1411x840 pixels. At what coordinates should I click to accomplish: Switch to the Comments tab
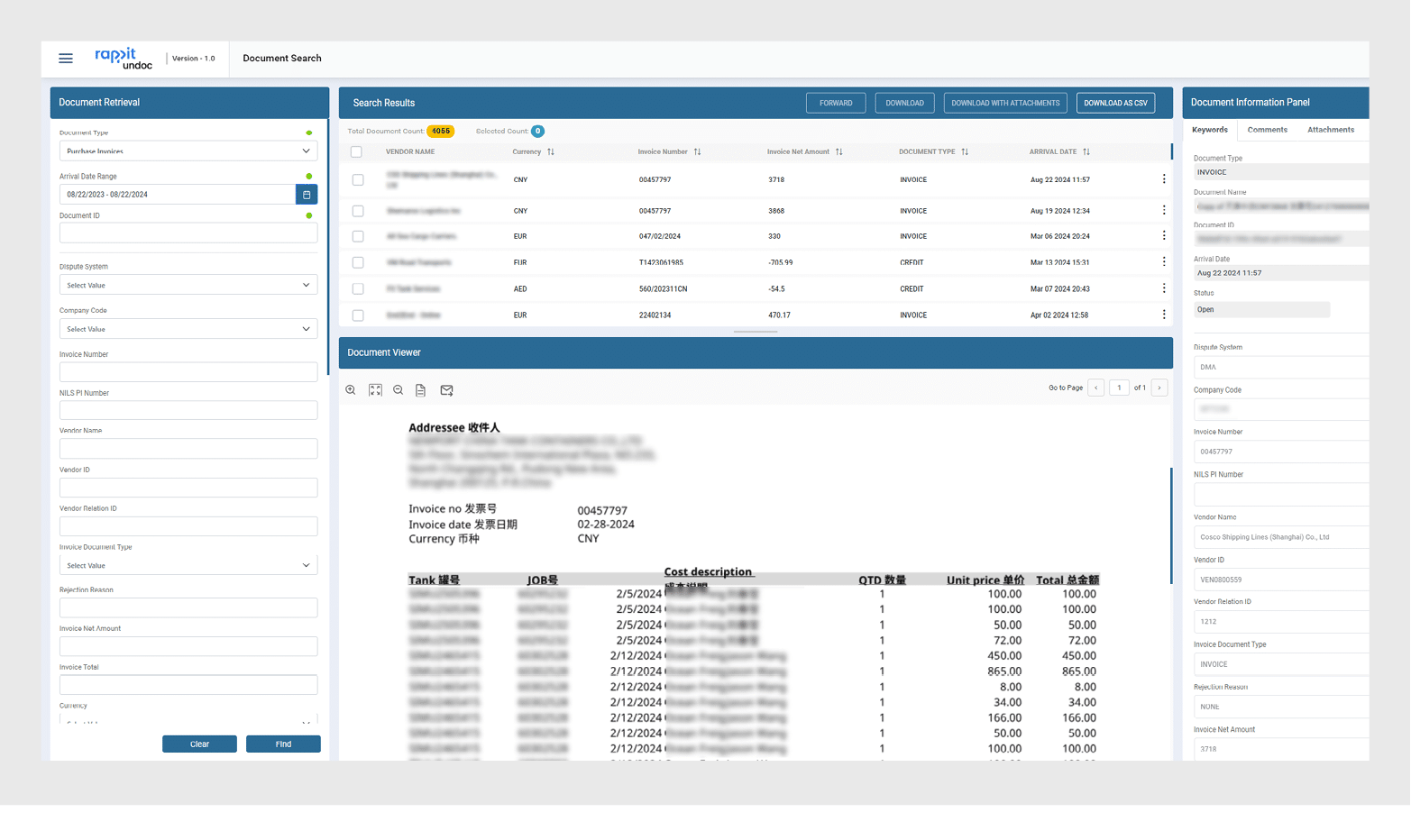[1267, 130]
